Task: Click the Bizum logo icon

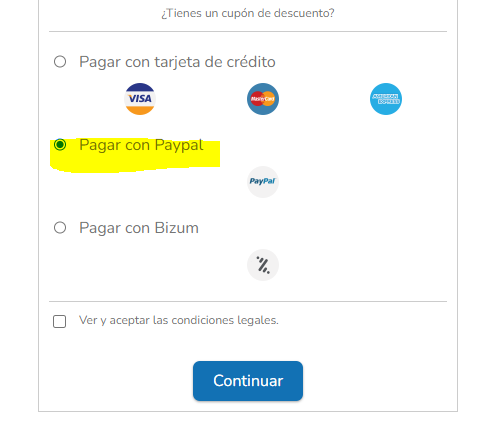Action: coord(263,265)
